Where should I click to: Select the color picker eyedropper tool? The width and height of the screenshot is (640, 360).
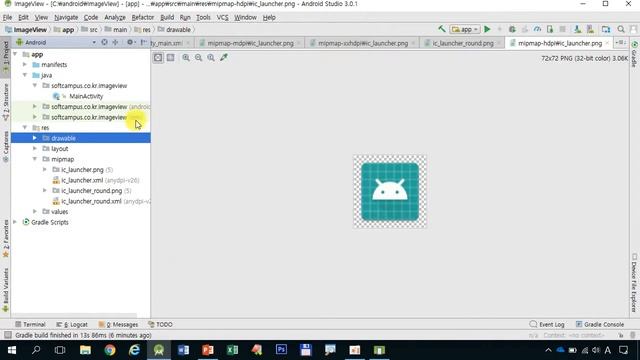click(x=224, y=58)
